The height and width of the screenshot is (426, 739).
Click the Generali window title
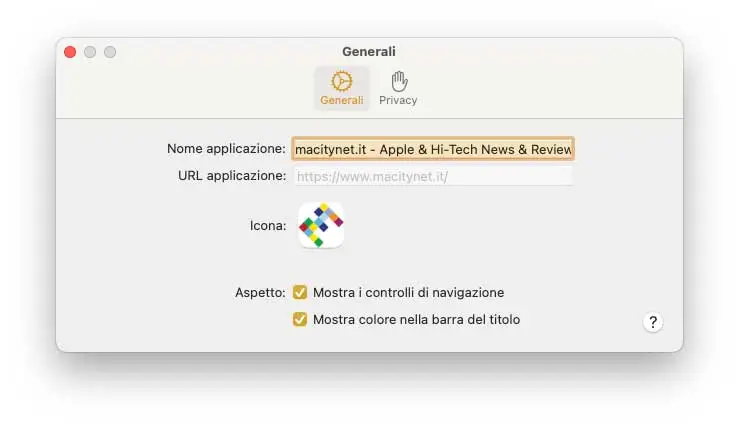pos(369,51)
